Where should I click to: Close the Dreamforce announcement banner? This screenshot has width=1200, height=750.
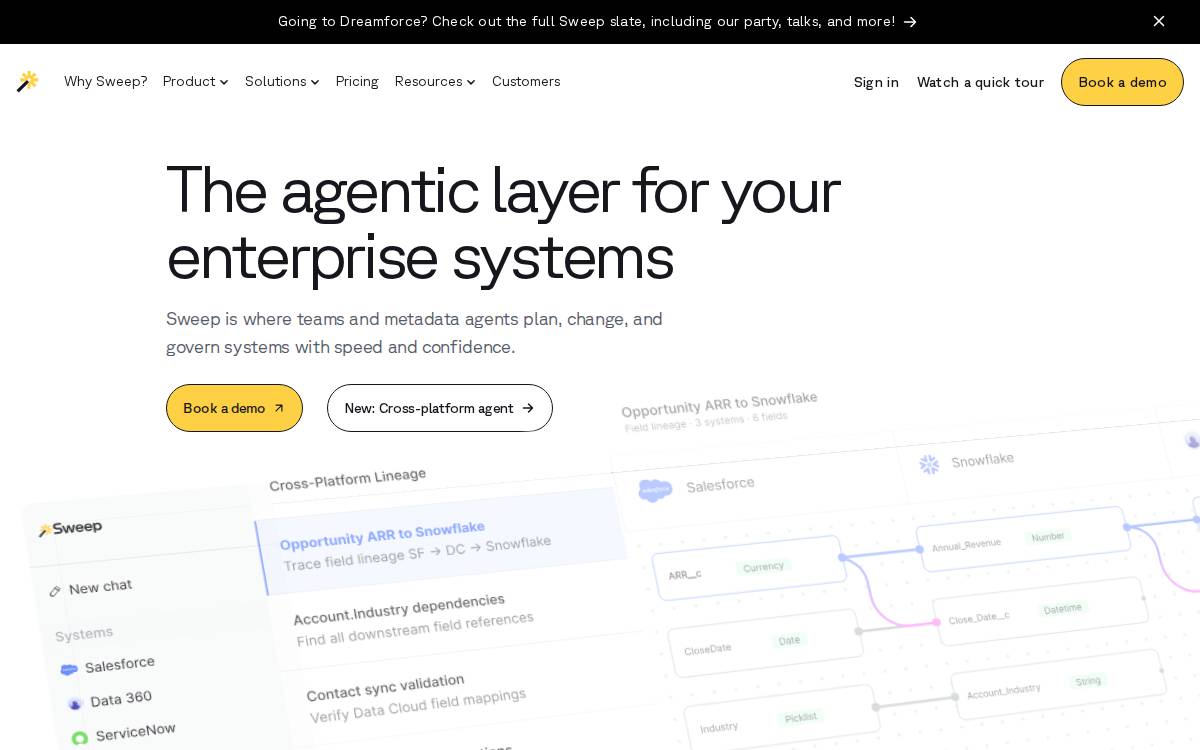pos(1159,21)
